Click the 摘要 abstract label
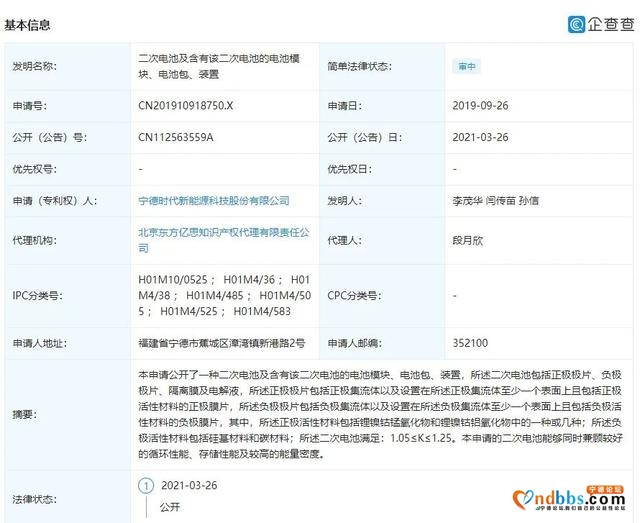 (25, 415)
